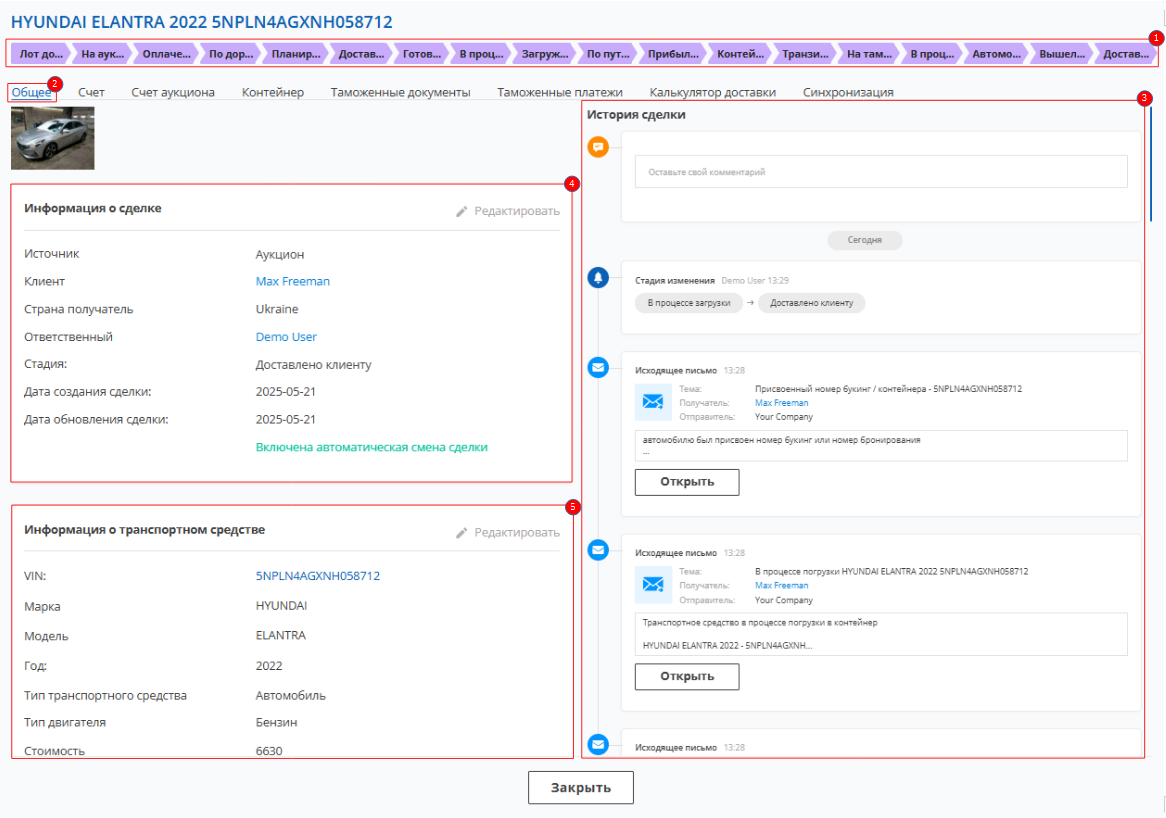Viewport: 1166px width, 818px height.
Task: Select the 'Автомо...' stage pill
Action: pyautogui.click(x=996, y=54)
